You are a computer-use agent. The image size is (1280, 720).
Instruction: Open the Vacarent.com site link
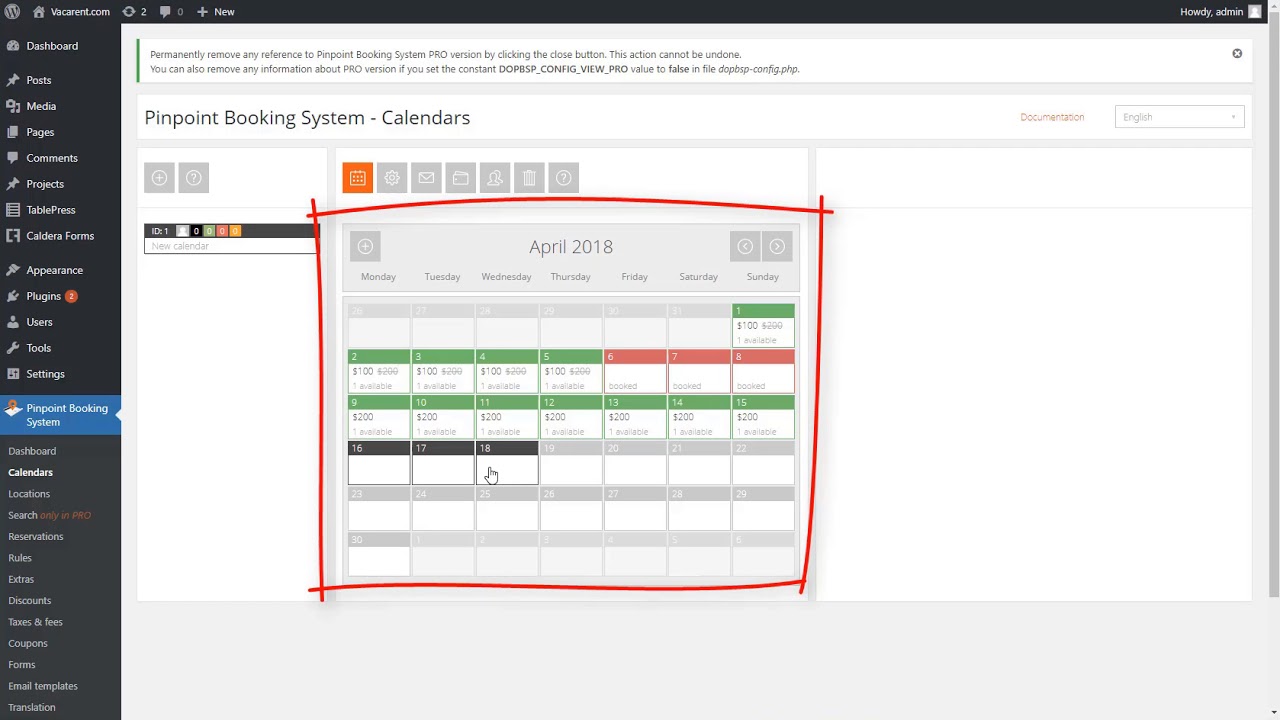[x=71, y=12]
